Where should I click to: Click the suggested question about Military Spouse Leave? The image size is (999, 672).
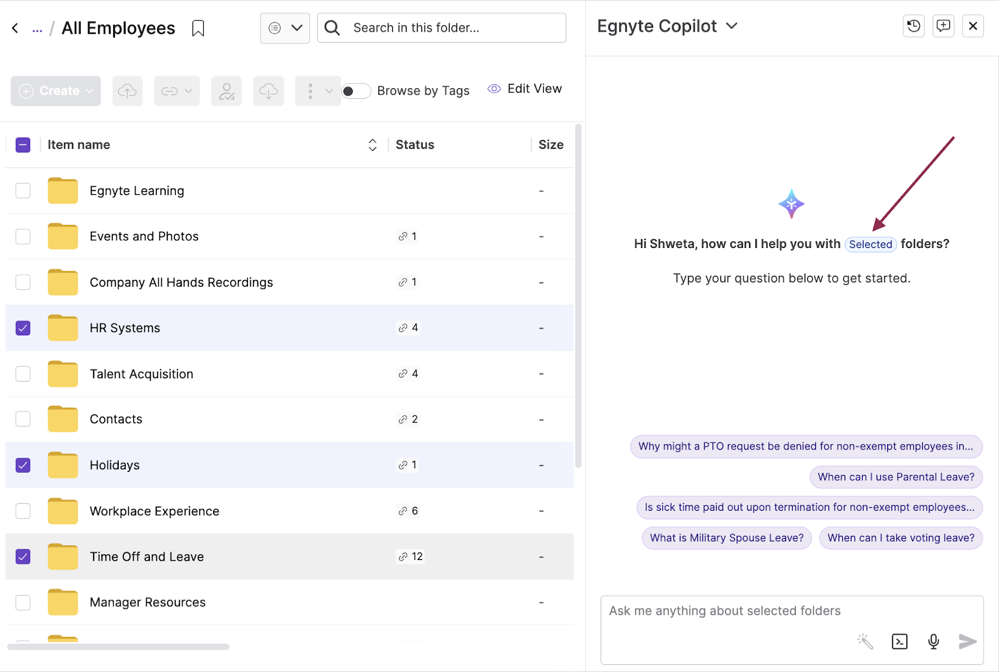tap(726, 538)
